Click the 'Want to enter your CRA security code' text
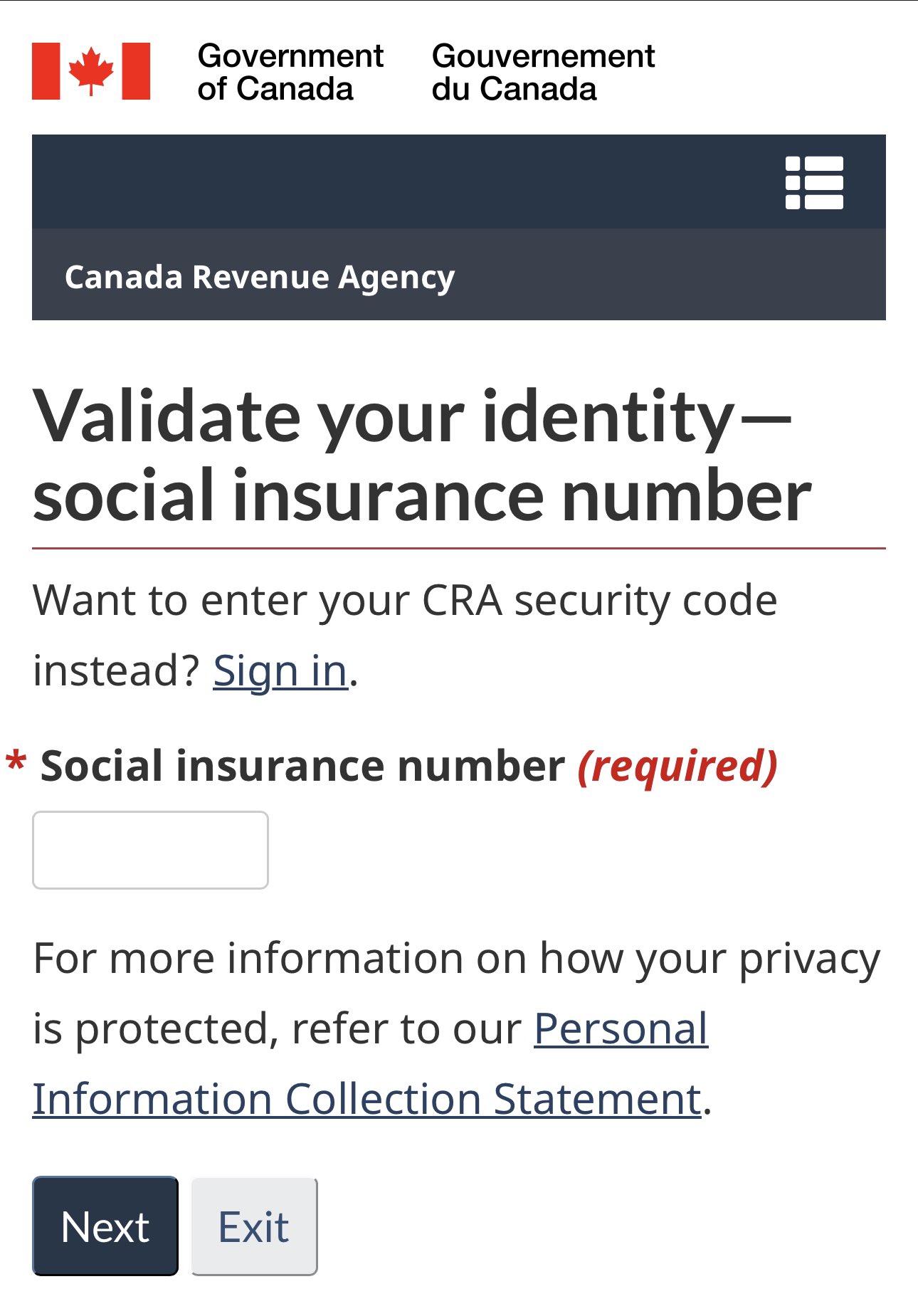The height and width of the screenshot is (1316, 918). click(x=405, y=601)
